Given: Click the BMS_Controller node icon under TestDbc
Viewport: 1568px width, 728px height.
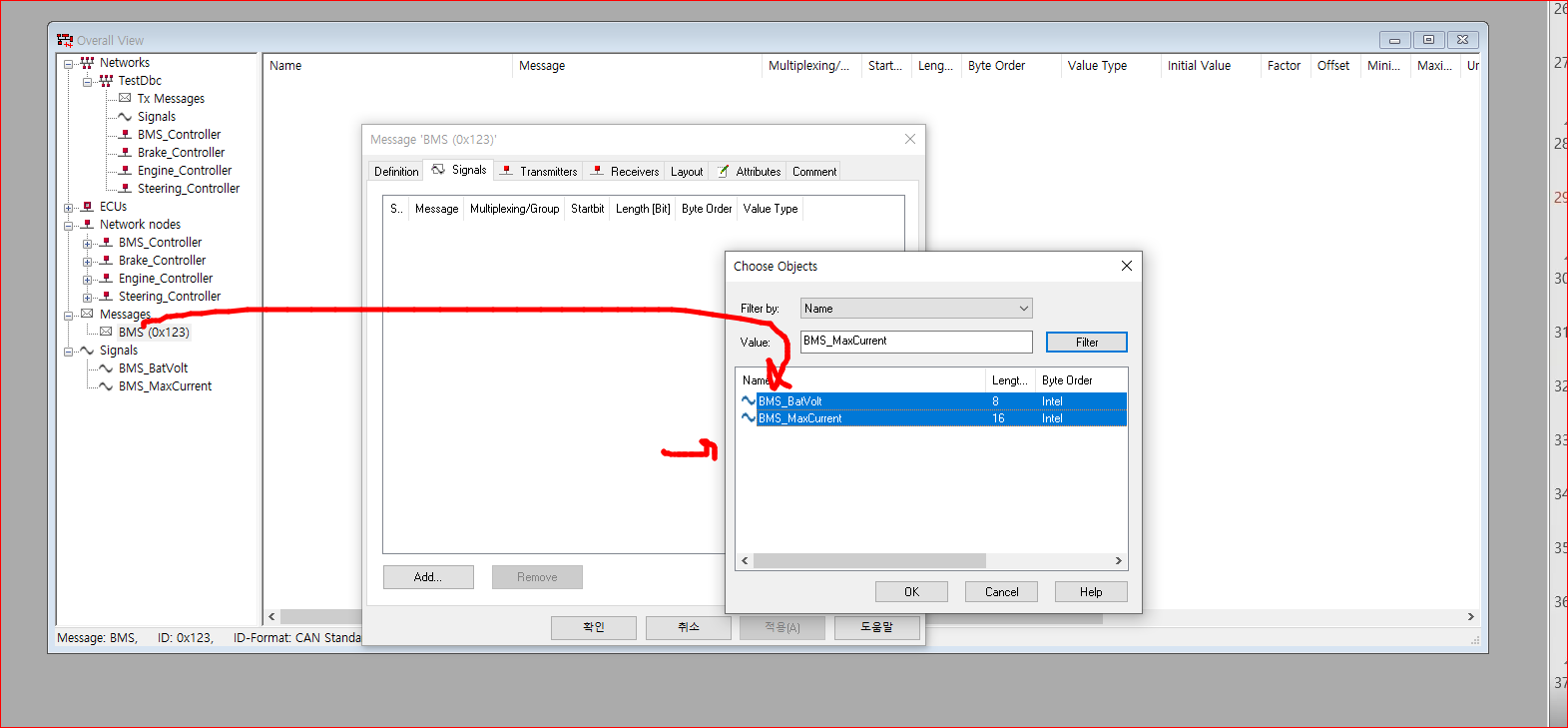Looking at the screenshot, I should point(125,134).
